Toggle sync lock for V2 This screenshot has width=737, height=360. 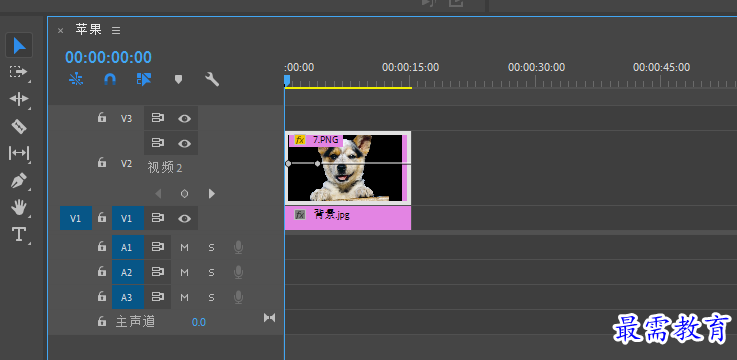[x=157, y=143]
